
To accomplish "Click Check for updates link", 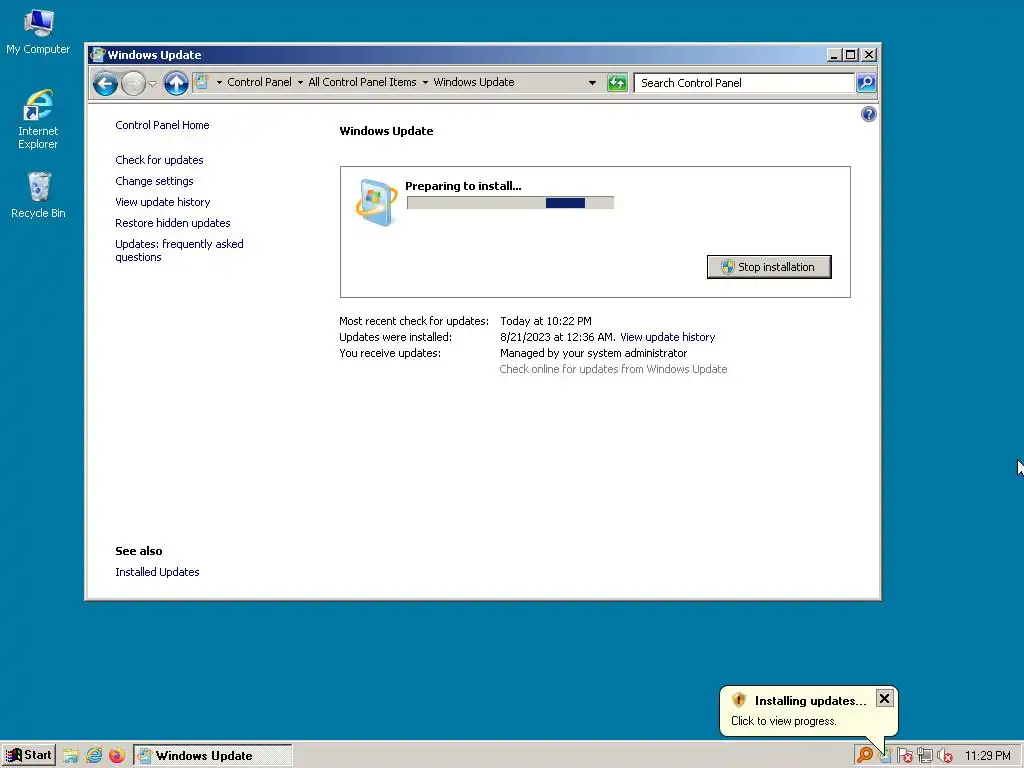I will (x=159, y=160).
